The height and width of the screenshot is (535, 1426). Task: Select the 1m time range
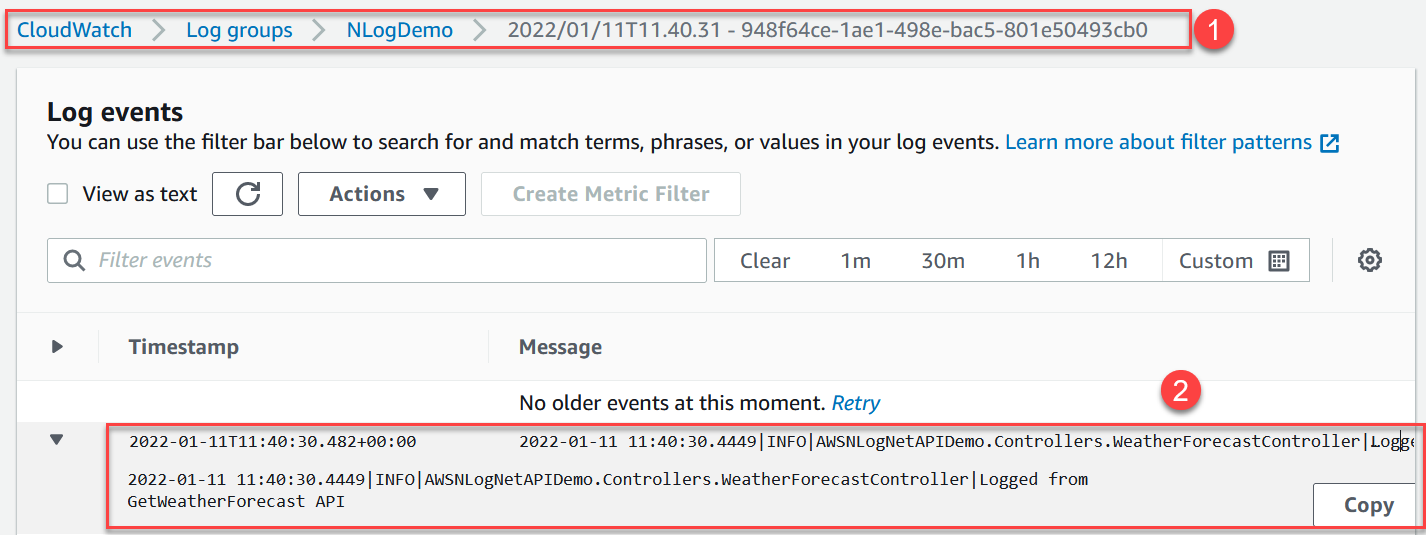coord(855,260)
